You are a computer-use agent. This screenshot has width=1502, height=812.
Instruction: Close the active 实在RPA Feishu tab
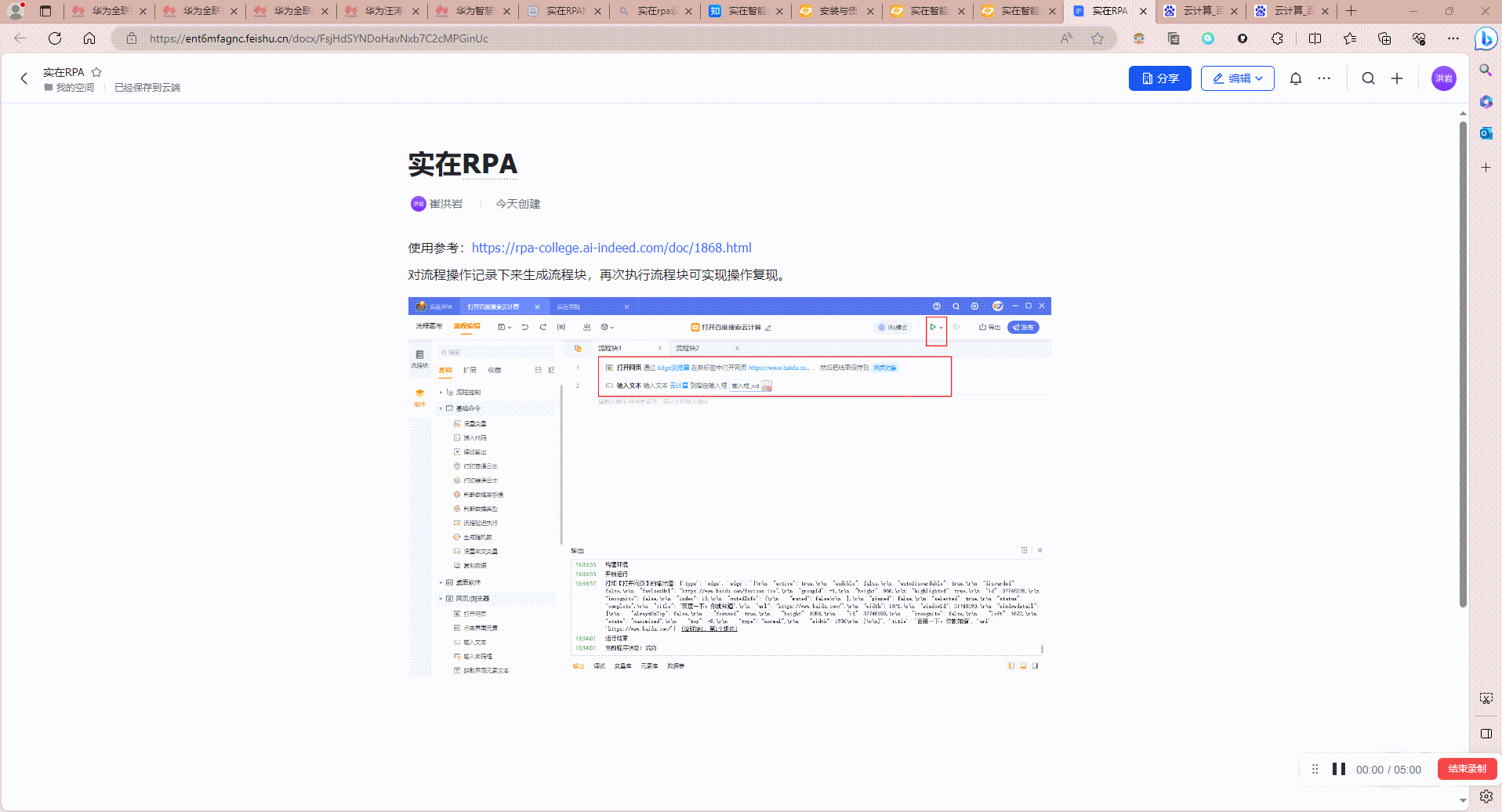(x=1143, y=11)
